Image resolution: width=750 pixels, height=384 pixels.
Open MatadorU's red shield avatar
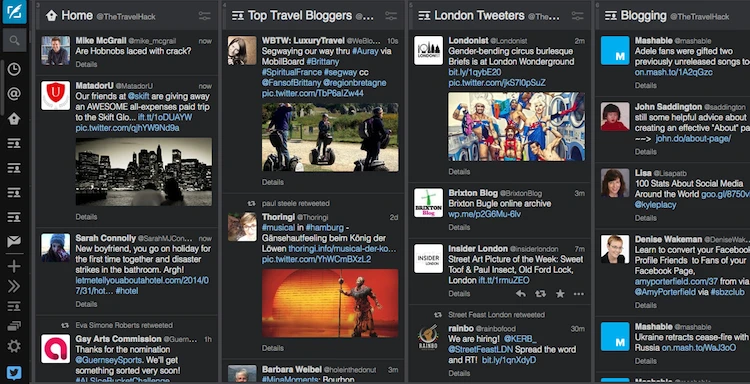tap(55, 95)
